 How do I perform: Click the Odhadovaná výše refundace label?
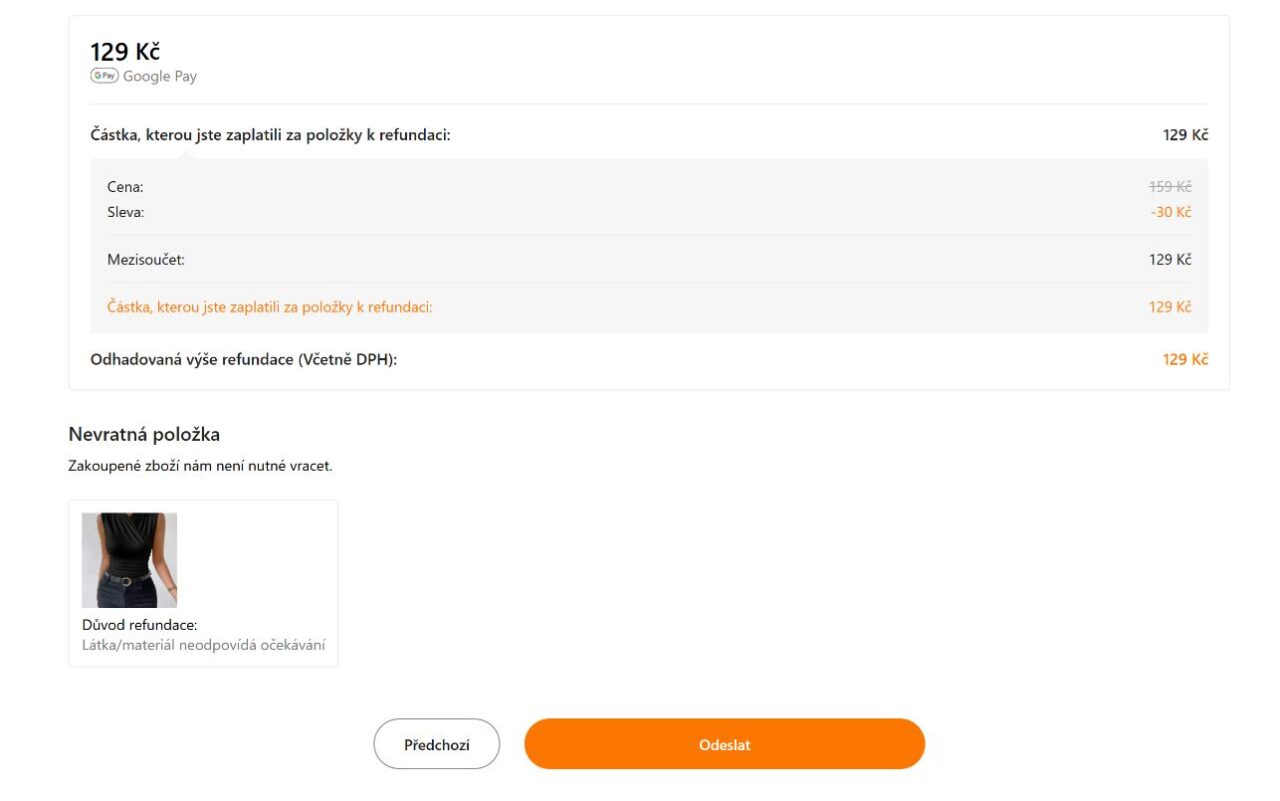(243, 359)
